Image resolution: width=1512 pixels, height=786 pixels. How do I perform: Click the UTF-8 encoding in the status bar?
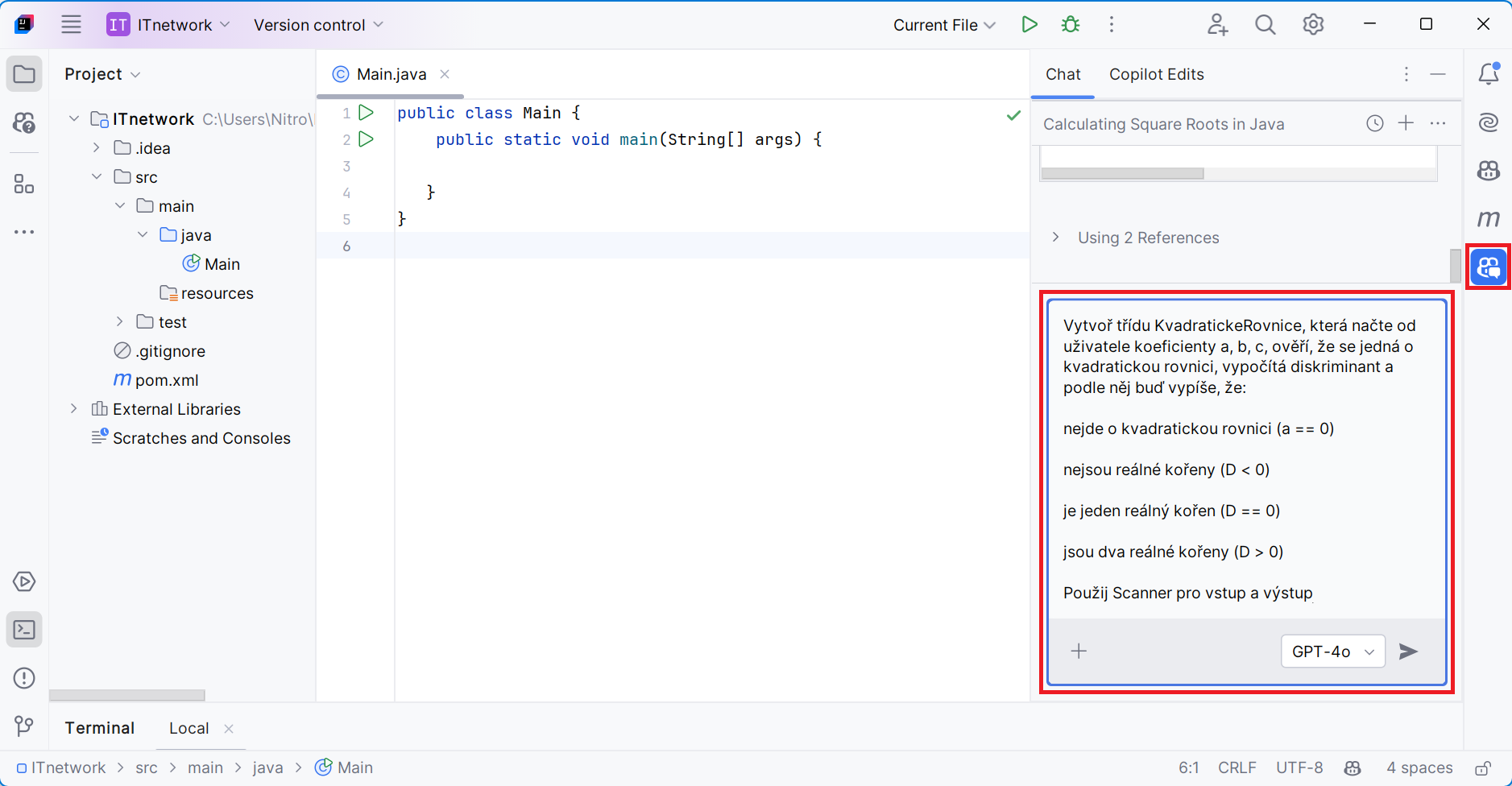pyautogui.click(x=1299, y=768)
